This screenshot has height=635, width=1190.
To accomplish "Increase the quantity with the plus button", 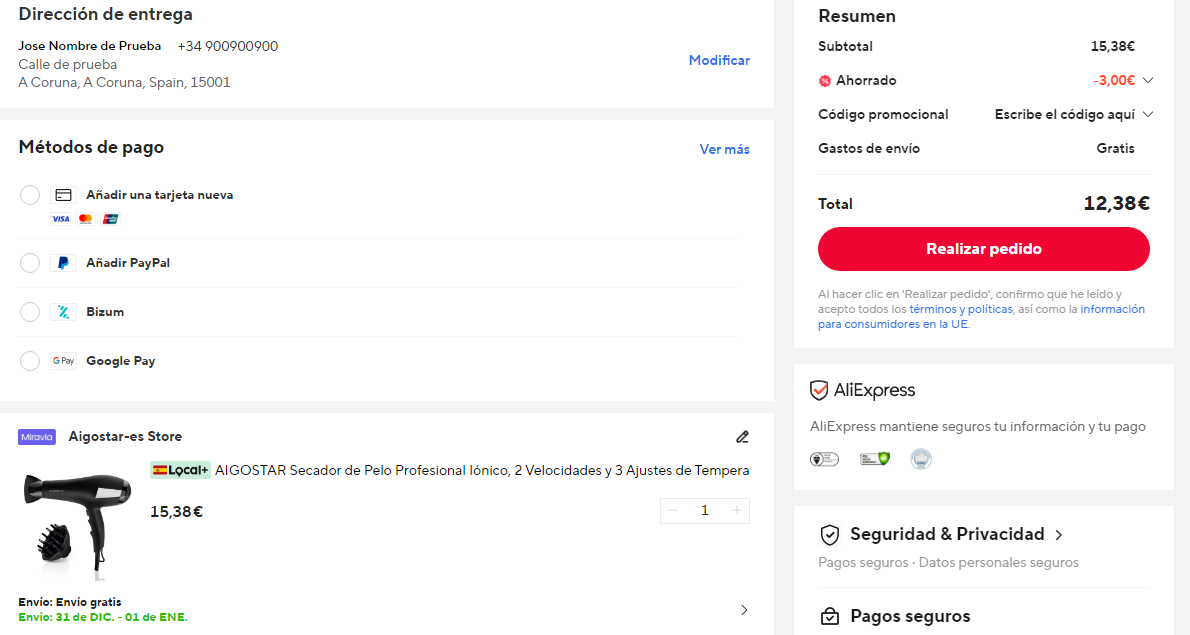I will [x=737, y=511].
